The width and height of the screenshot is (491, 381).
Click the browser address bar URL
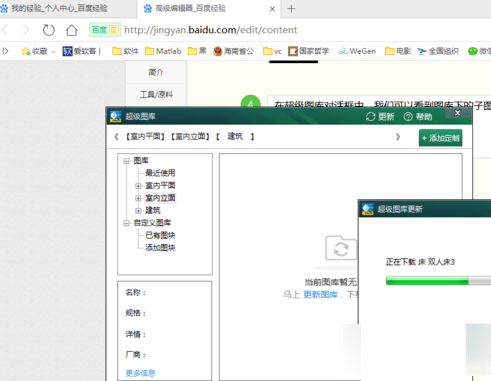coord(211,30)
